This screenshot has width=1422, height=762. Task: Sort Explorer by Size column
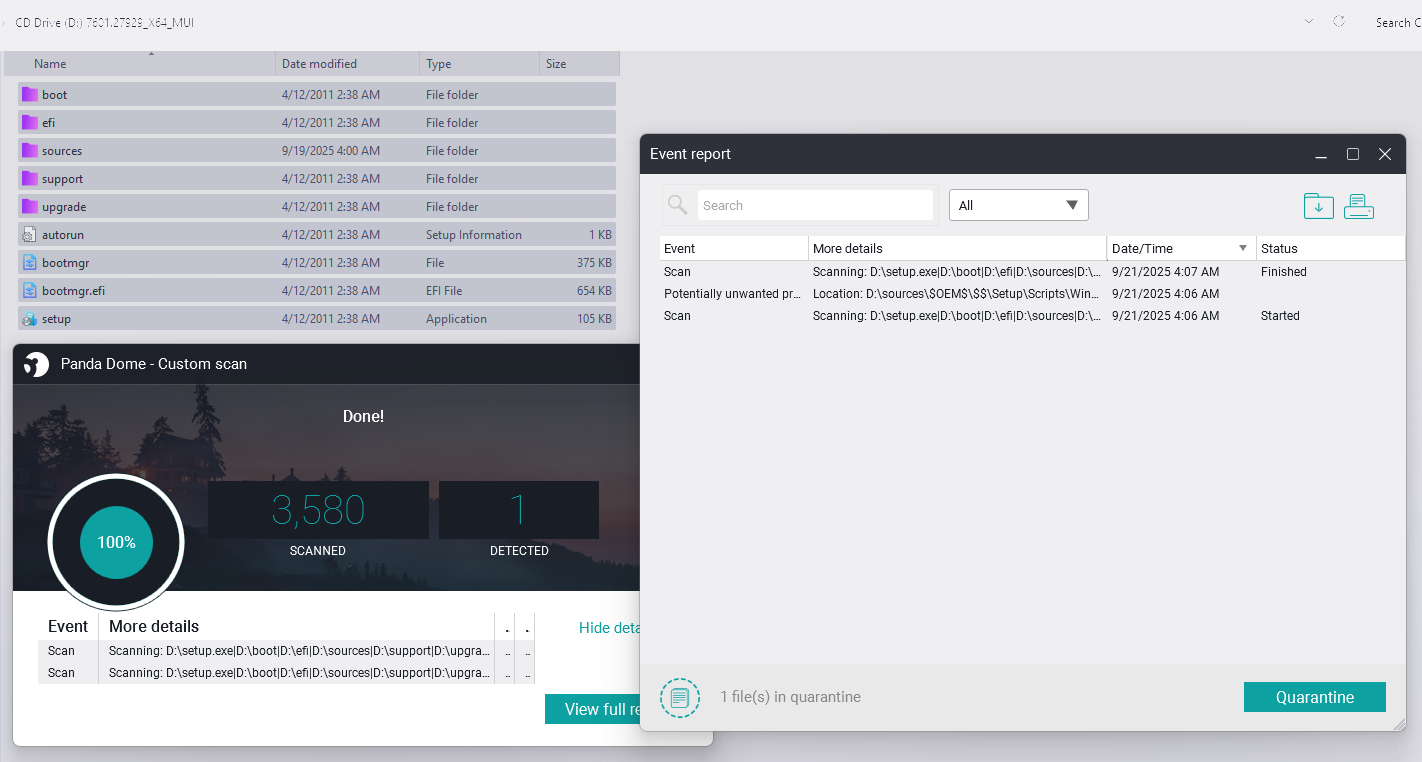pyautogui.click(x=579, y=63)
